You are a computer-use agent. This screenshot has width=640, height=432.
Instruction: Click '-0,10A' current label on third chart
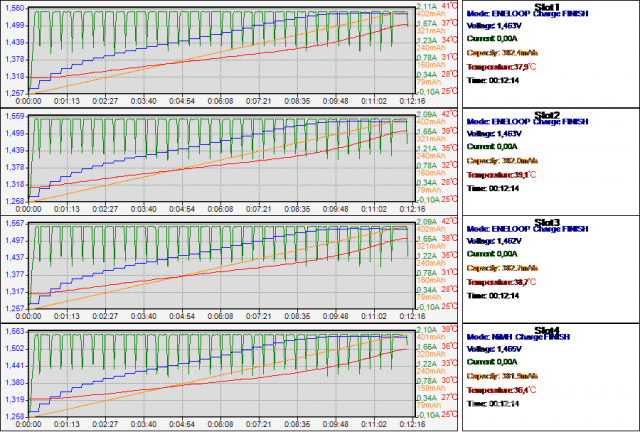coord(427,307)
